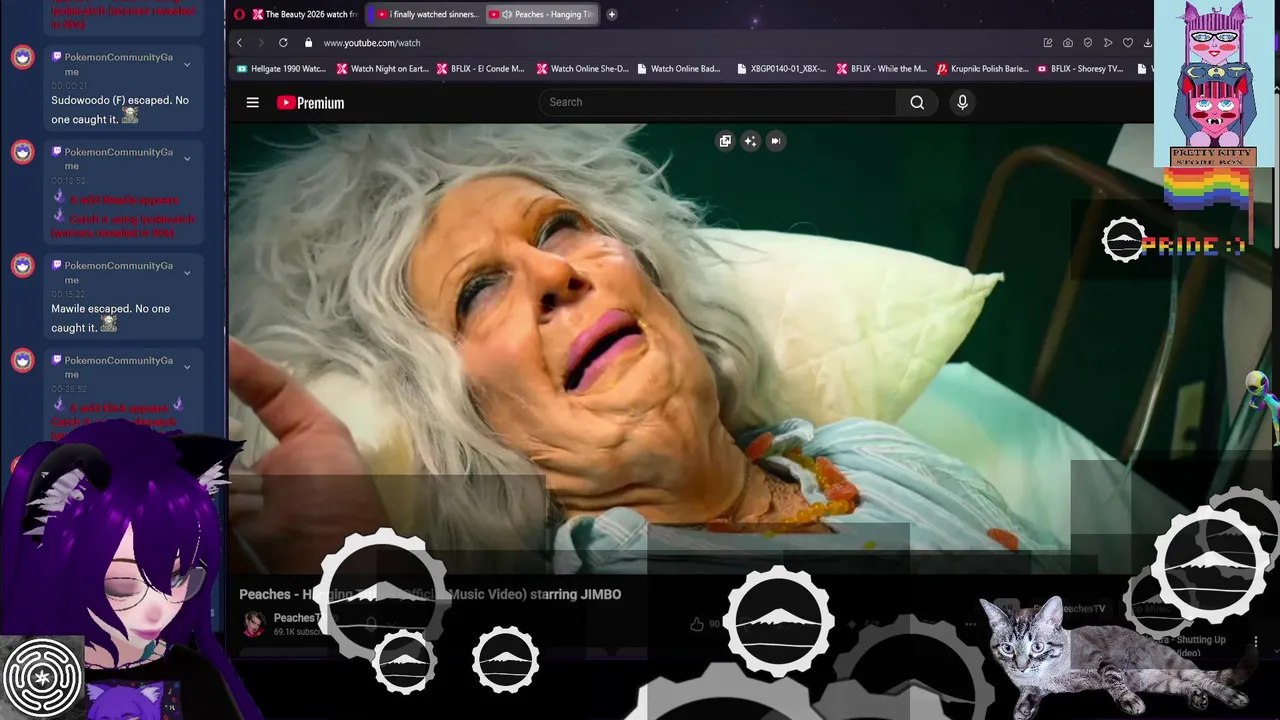Click the thumbs-up like button

click(x=697, y=624)
